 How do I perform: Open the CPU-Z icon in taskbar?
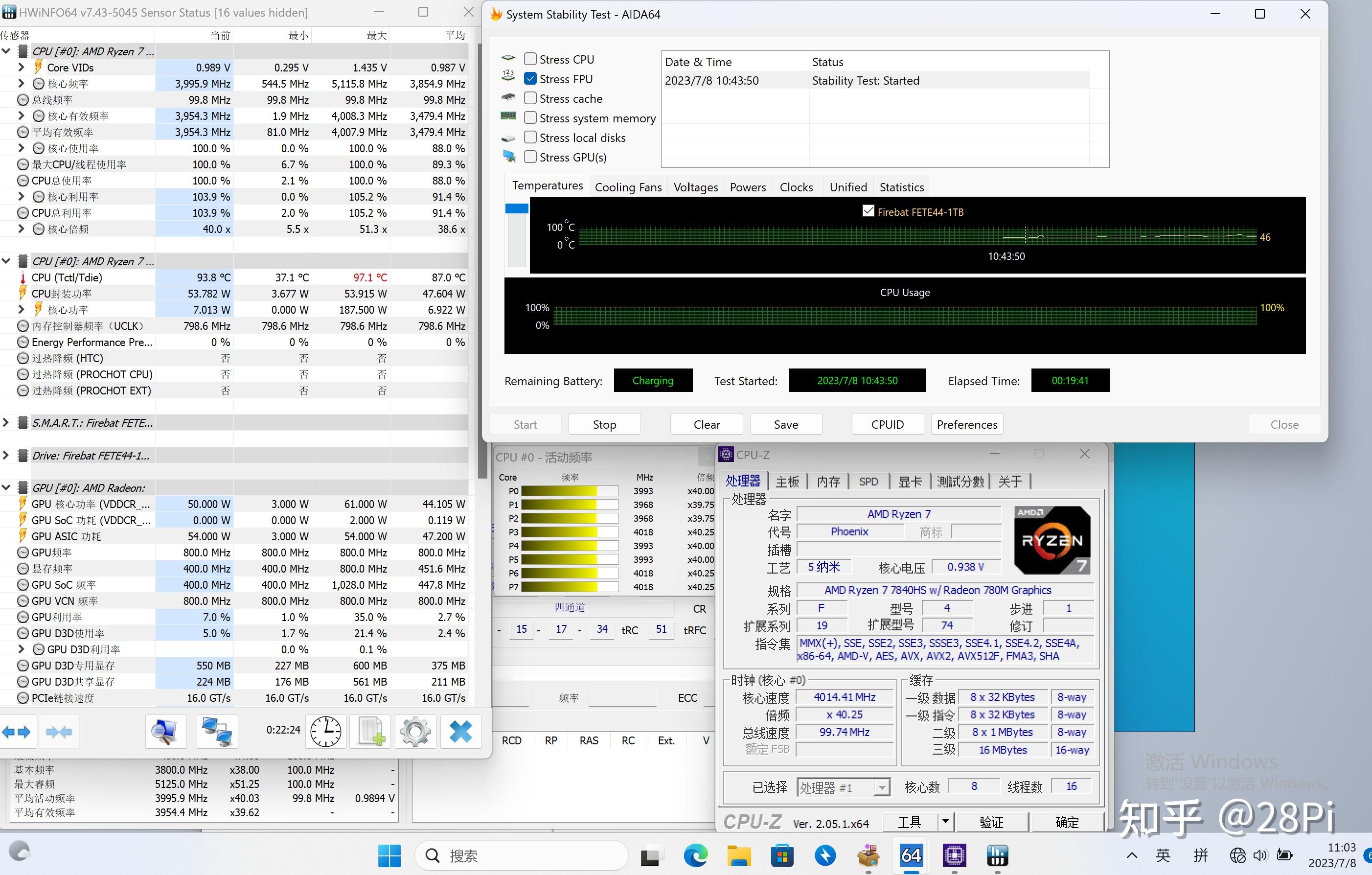(x=954, y=855)
